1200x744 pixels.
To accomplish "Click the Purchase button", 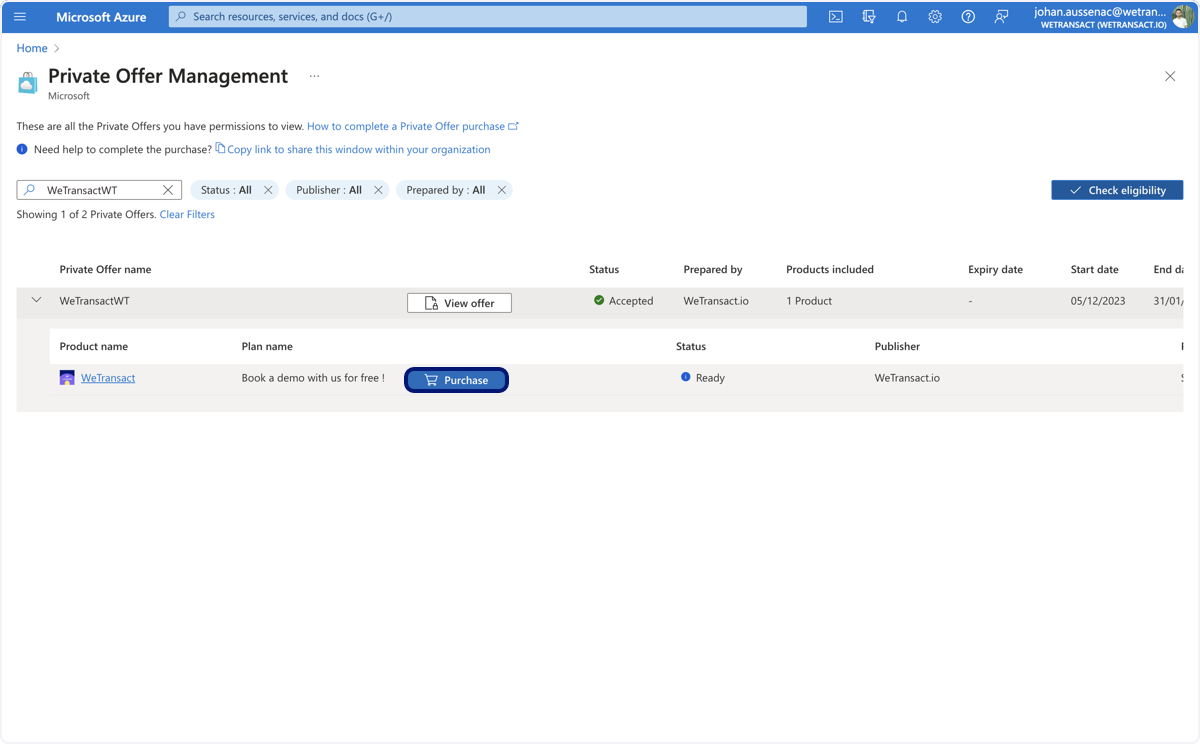I will [x=457, y=380].
